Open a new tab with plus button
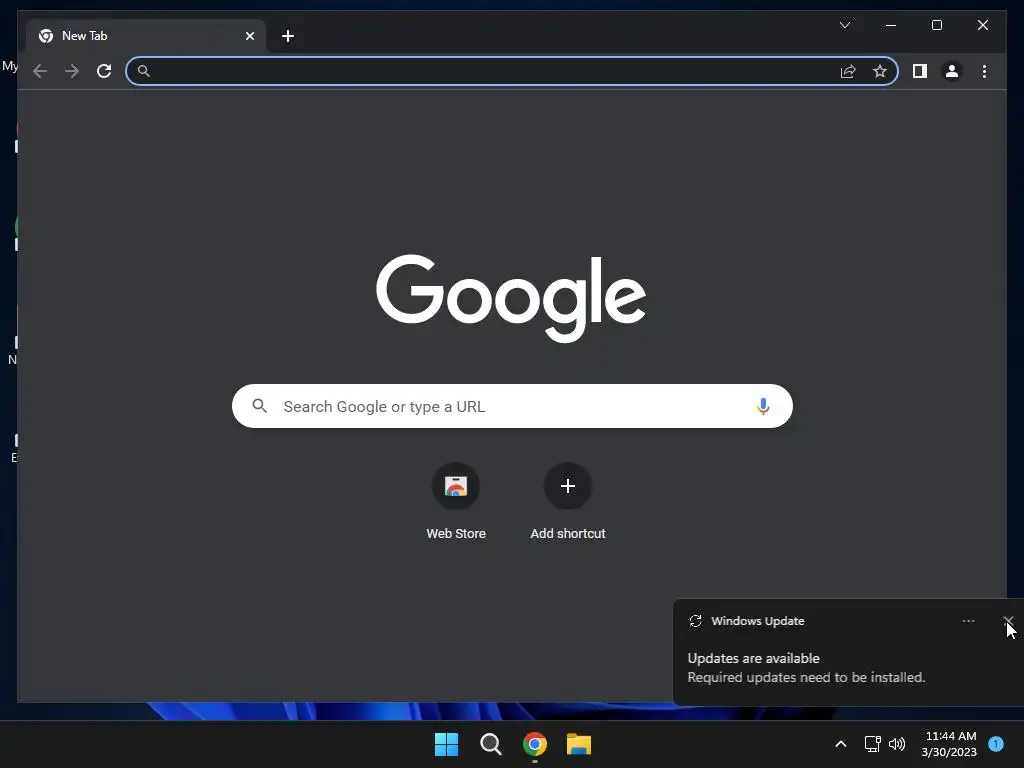Viewport: 1024px width, 768px height. (288, 36)
